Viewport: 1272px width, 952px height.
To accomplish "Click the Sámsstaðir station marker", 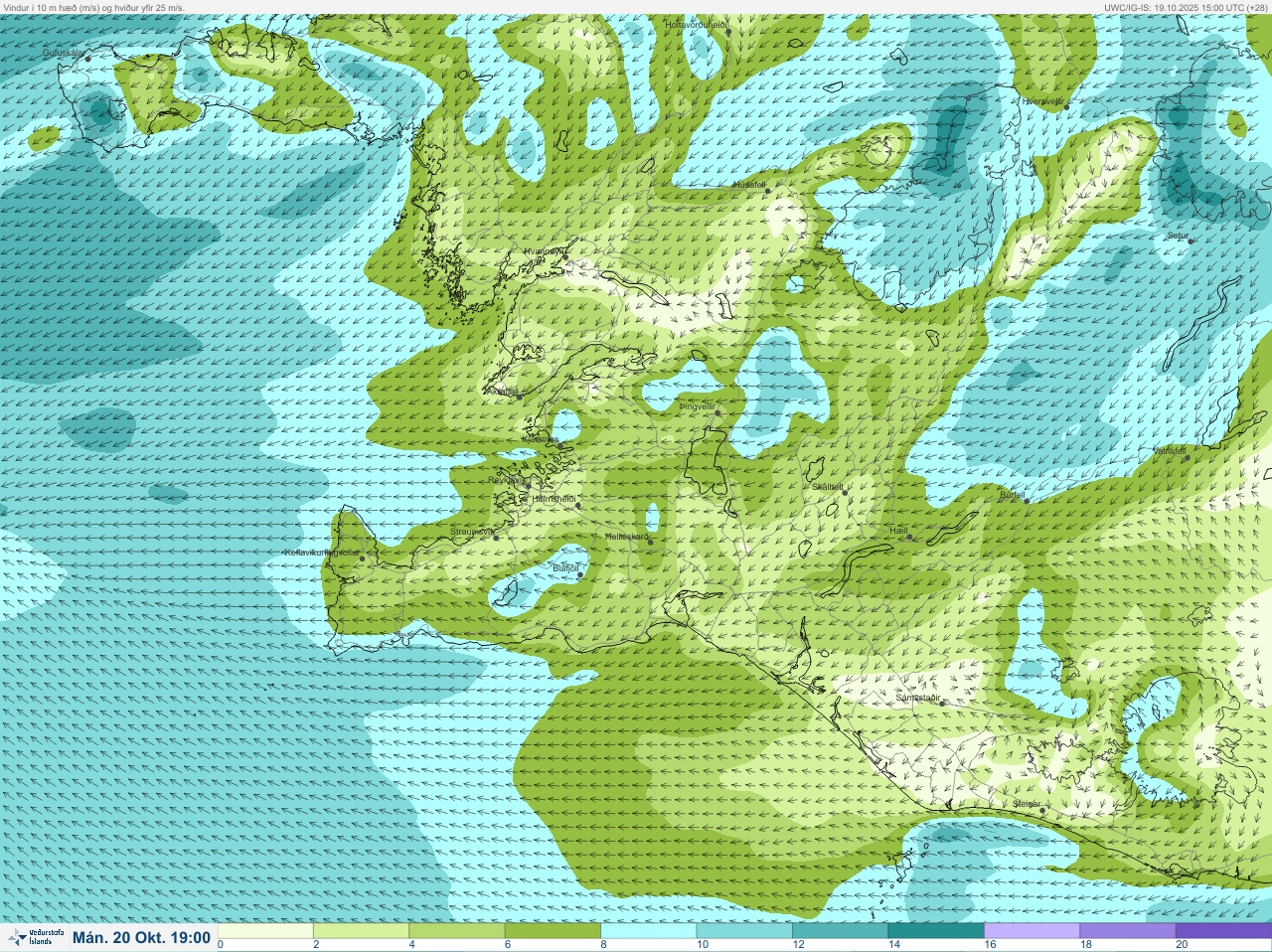I will tap(942, 703).
